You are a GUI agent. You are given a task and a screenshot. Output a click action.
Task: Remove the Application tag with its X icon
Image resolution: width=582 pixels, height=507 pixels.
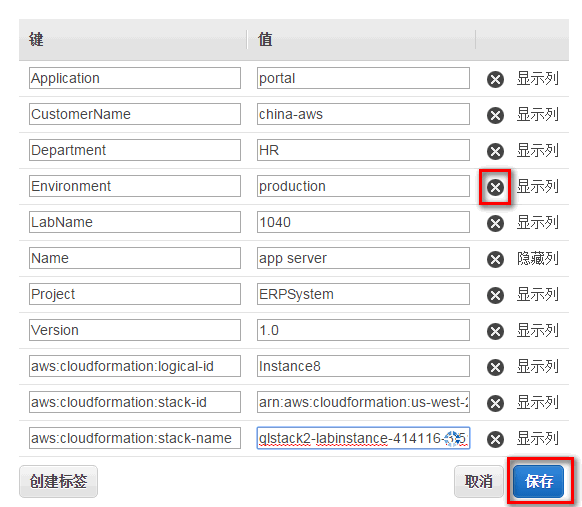coord(495,79)
